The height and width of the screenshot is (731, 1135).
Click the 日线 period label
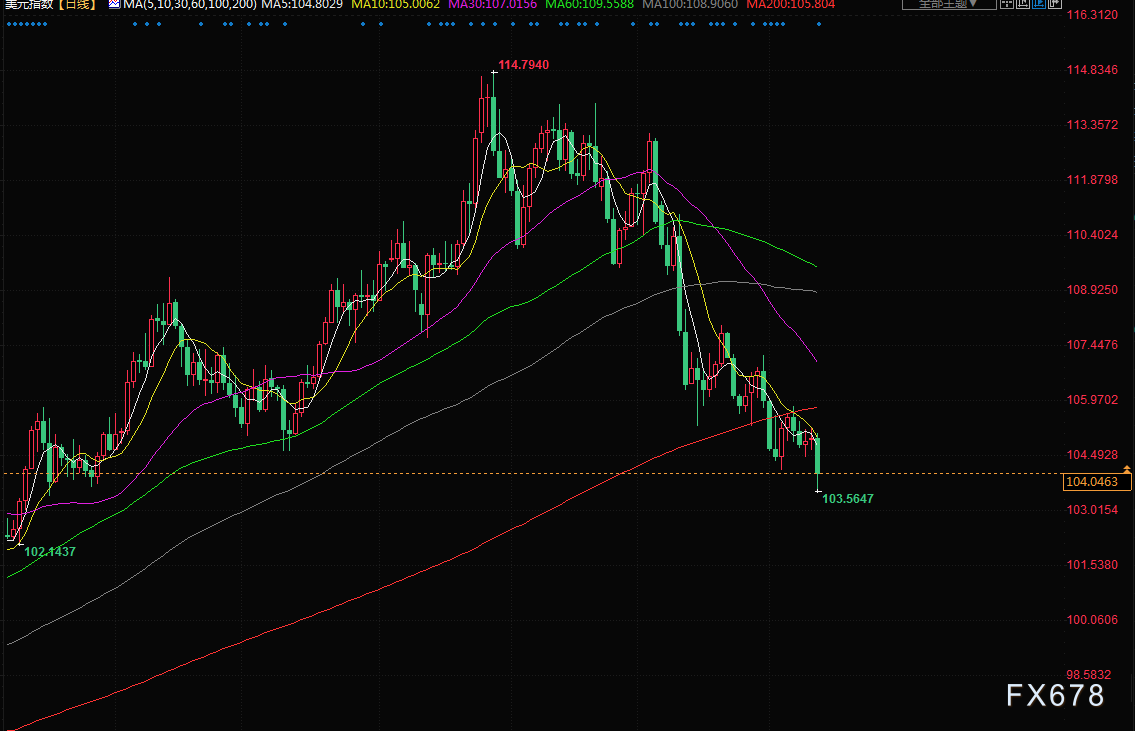pyautogui.click(x=77, y=4)
